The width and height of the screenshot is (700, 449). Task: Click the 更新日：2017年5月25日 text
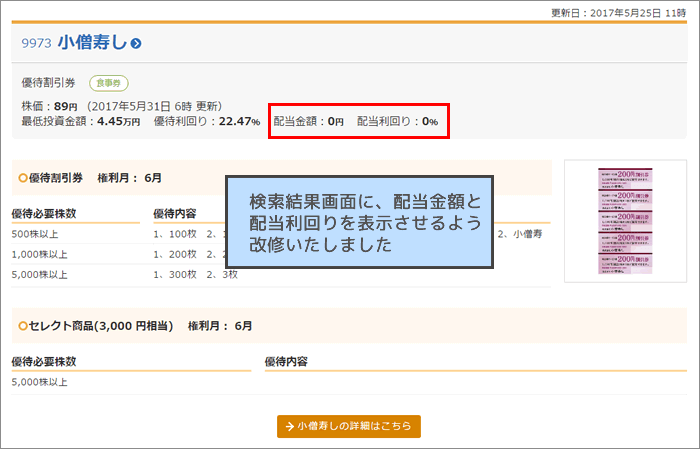(x=618, y=13)
